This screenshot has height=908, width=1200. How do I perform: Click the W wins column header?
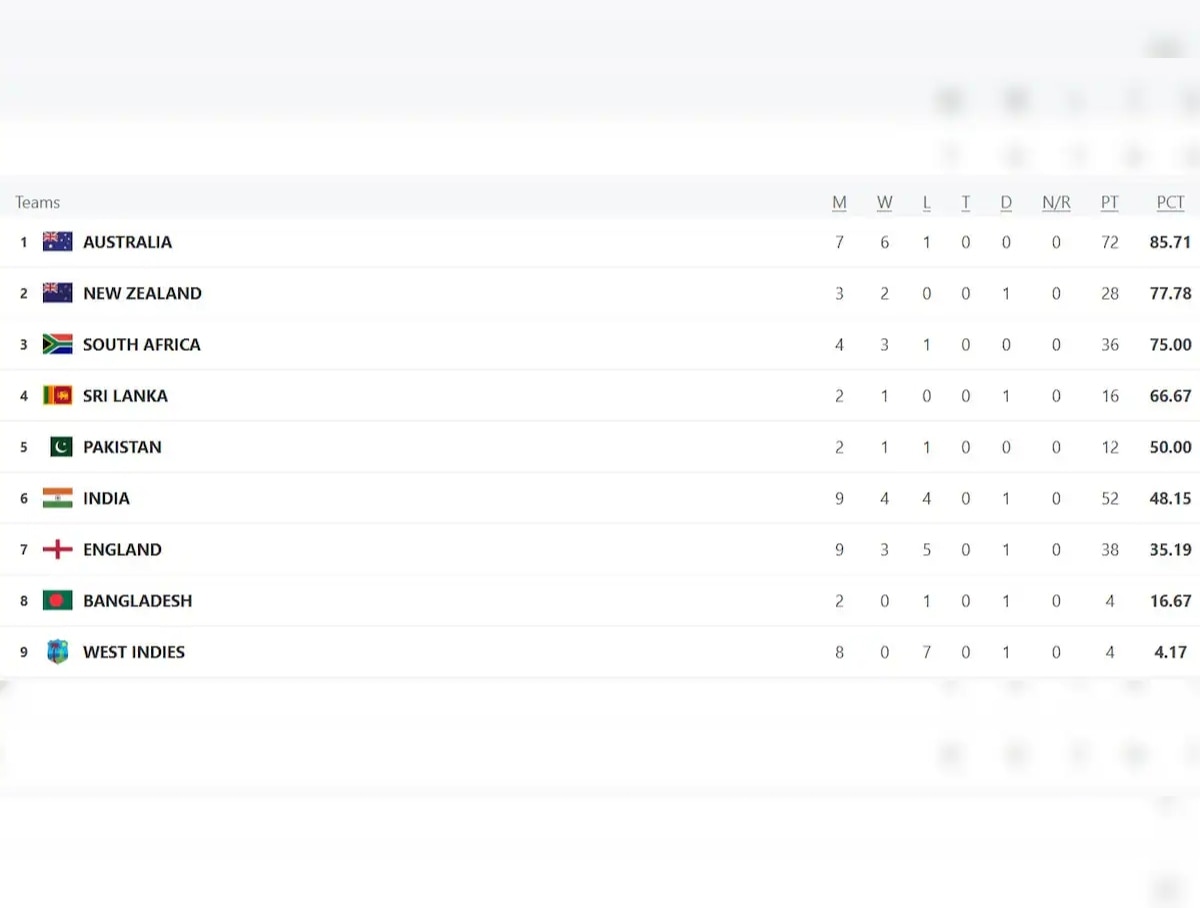(x=885, y=202)
